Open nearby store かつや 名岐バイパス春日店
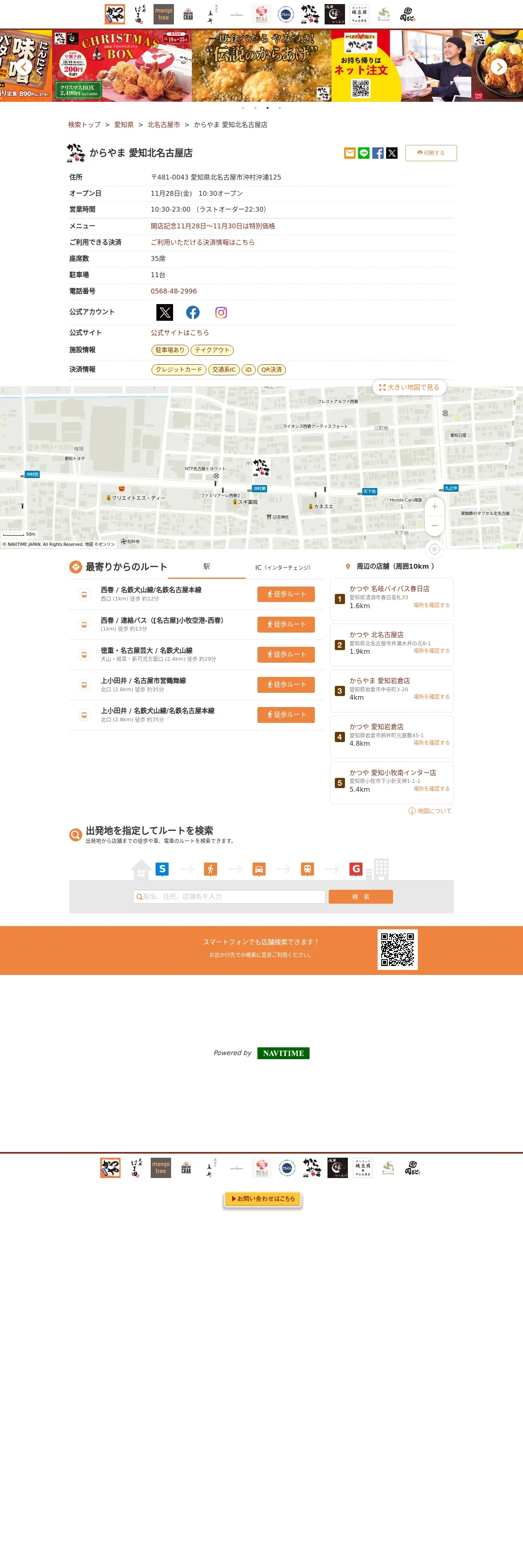Image resolution: width=523 pixels, height=1568 pixels. pyautogui.click(x=389, y=589)
